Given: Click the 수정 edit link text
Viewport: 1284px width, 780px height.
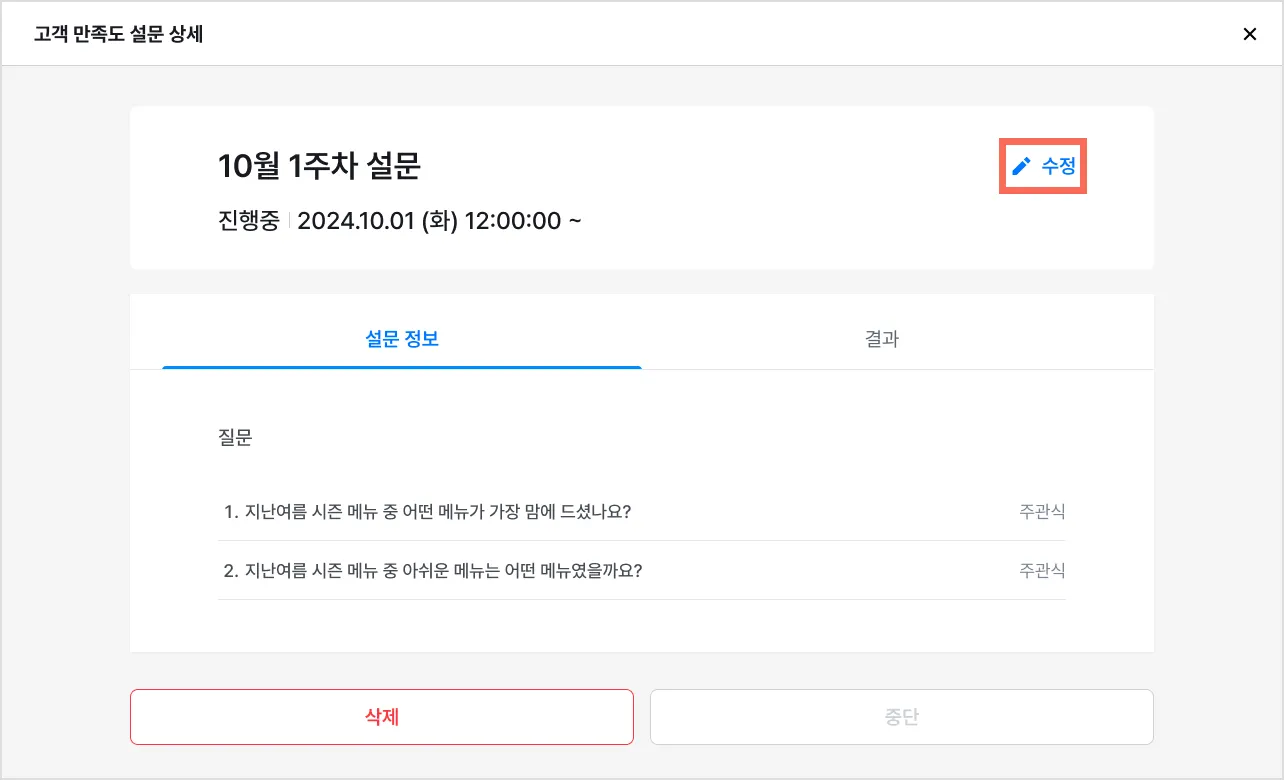Looking at the screenshot, I should coord(1058,166).
